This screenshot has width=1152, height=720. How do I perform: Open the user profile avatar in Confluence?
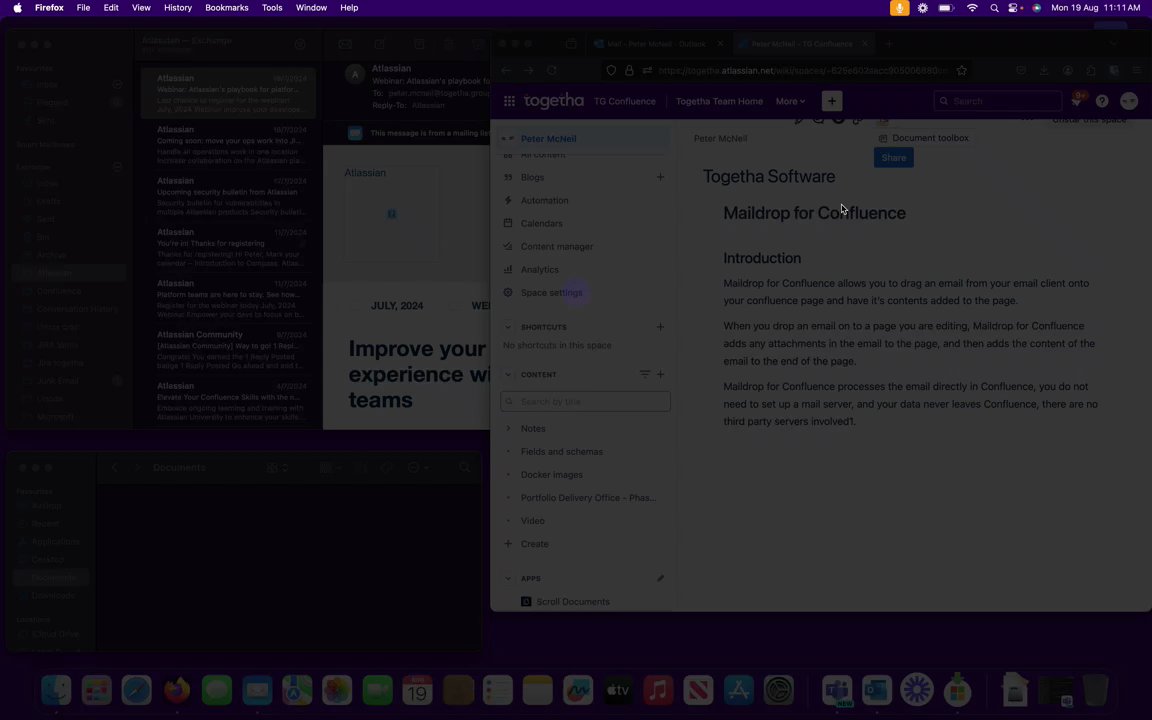pyautogui.click(x=1129, y=101)
